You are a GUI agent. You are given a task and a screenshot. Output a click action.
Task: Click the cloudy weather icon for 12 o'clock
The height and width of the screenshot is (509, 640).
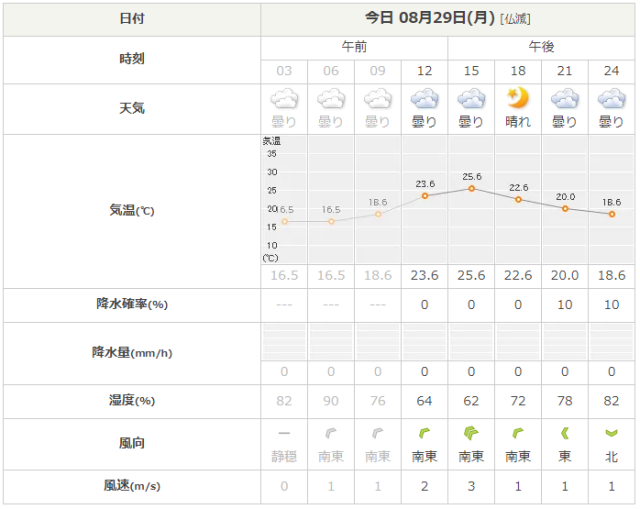(424, 99)
